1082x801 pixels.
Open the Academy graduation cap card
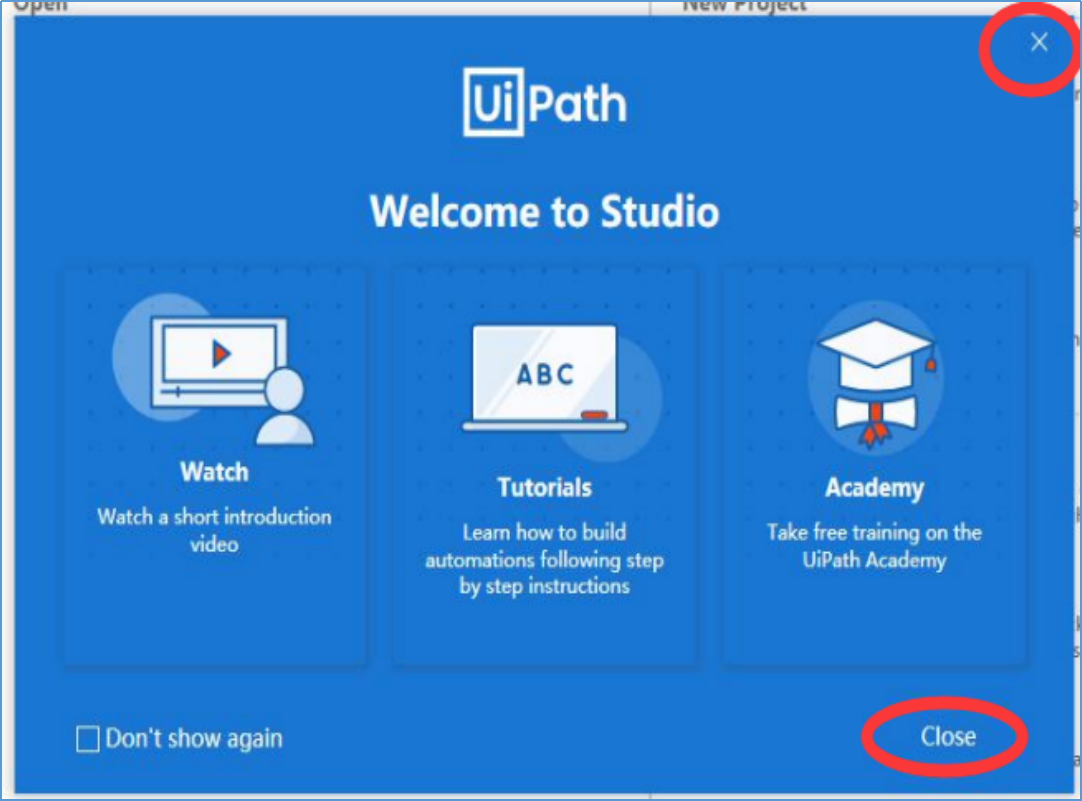pos(874,466)
